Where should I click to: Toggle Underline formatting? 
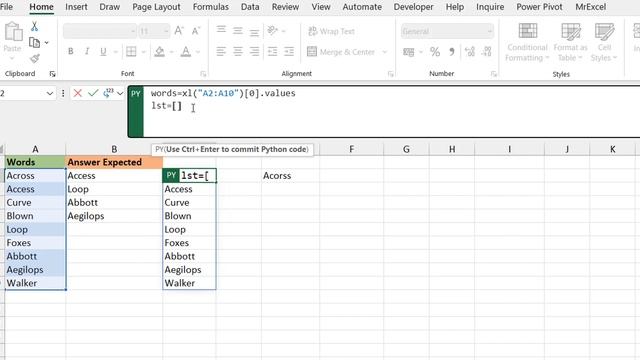[x=103, y=51]
